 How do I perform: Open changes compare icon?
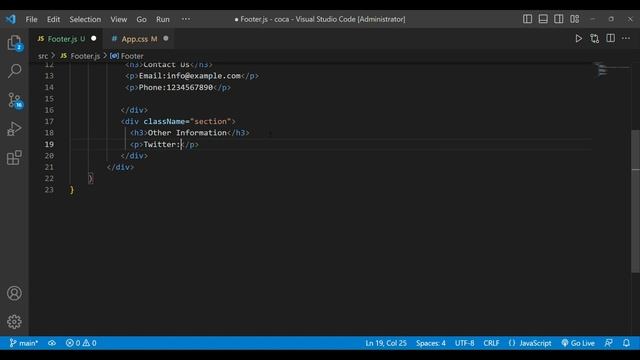pyautogui.click(x=594, y=38)
